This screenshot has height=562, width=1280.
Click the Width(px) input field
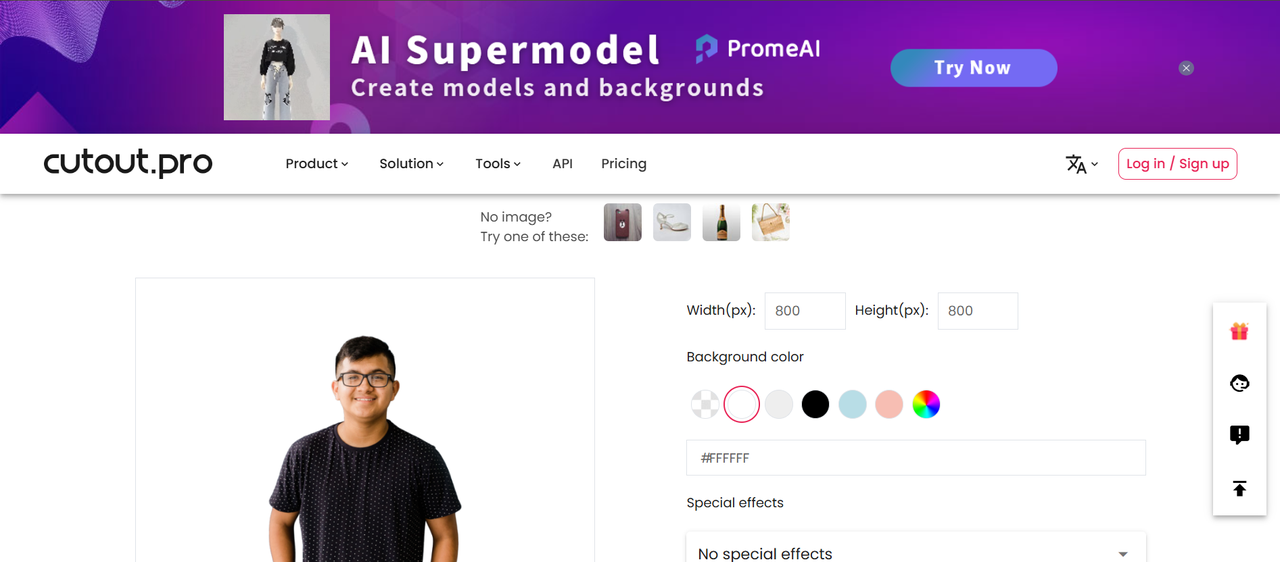click(804, 311)
